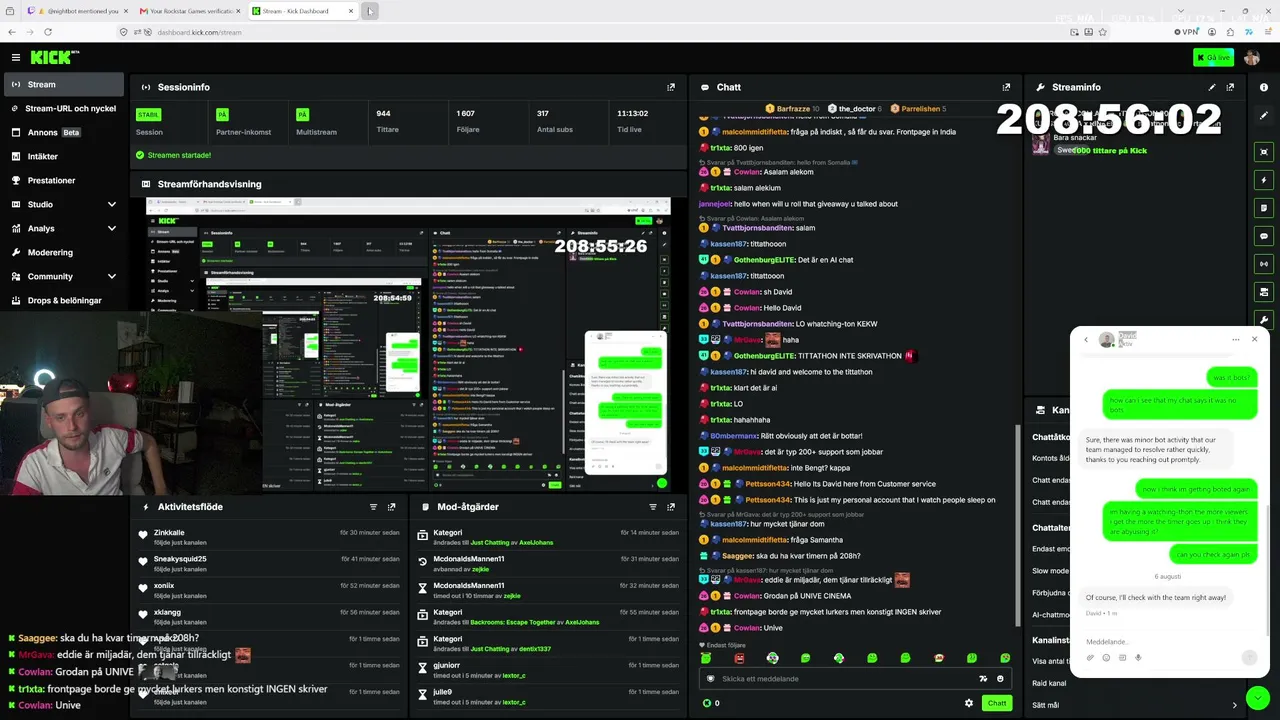Reload the page with browser refresh button
The width and height of the screenshot is (1280, 720).
[47, 32]
